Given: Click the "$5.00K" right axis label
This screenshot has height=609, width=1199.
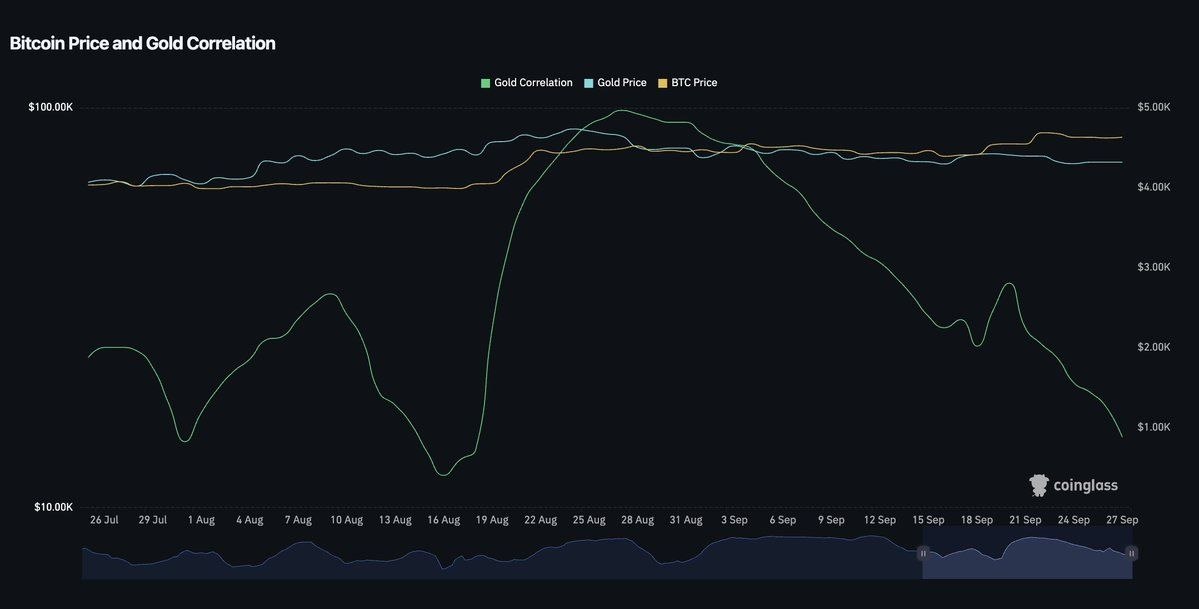Looking at the screenshot, I should (x=1154, y=107).
